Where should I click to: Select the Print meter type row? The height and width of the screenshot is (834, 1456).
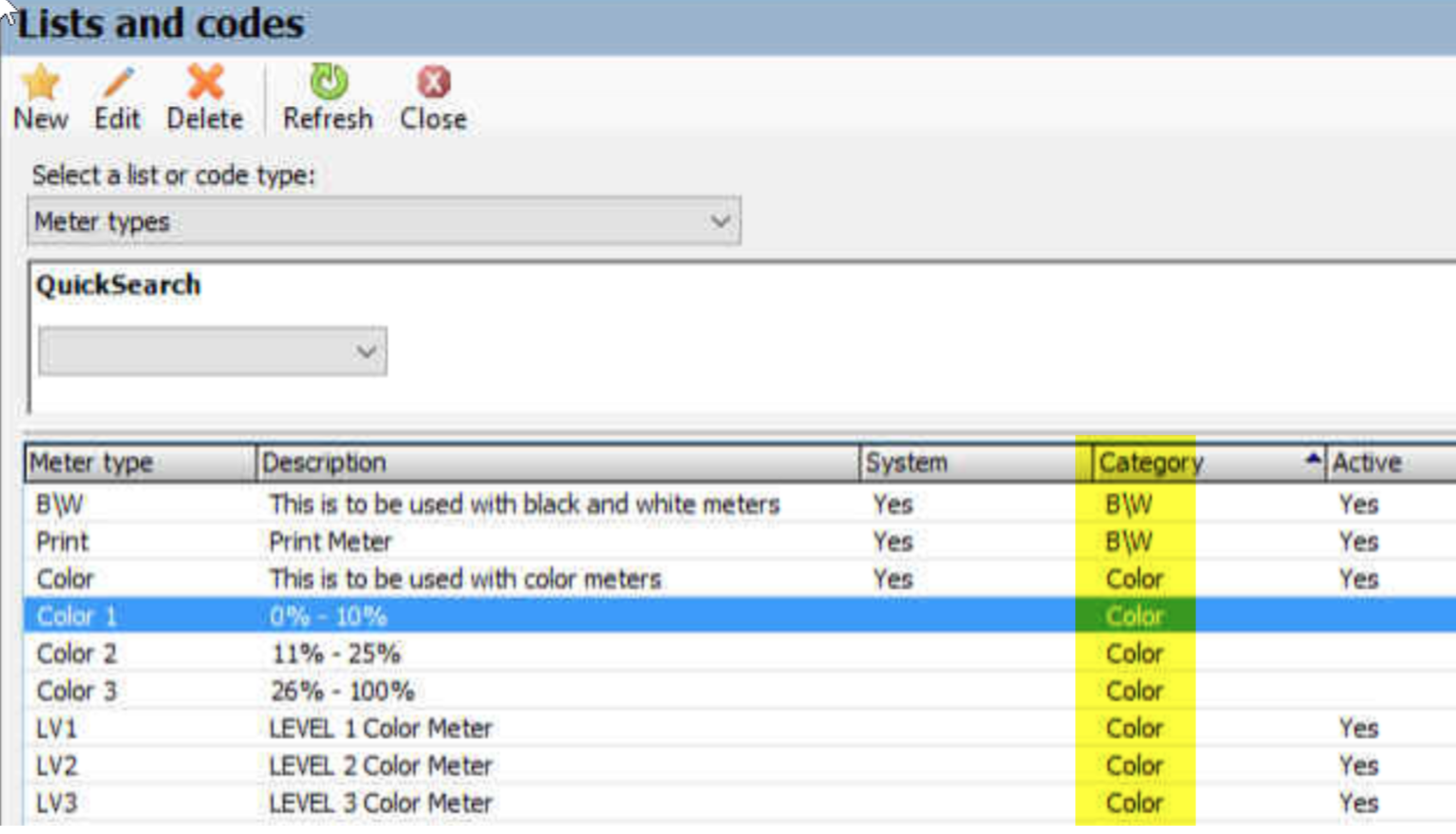pos(740,542)
